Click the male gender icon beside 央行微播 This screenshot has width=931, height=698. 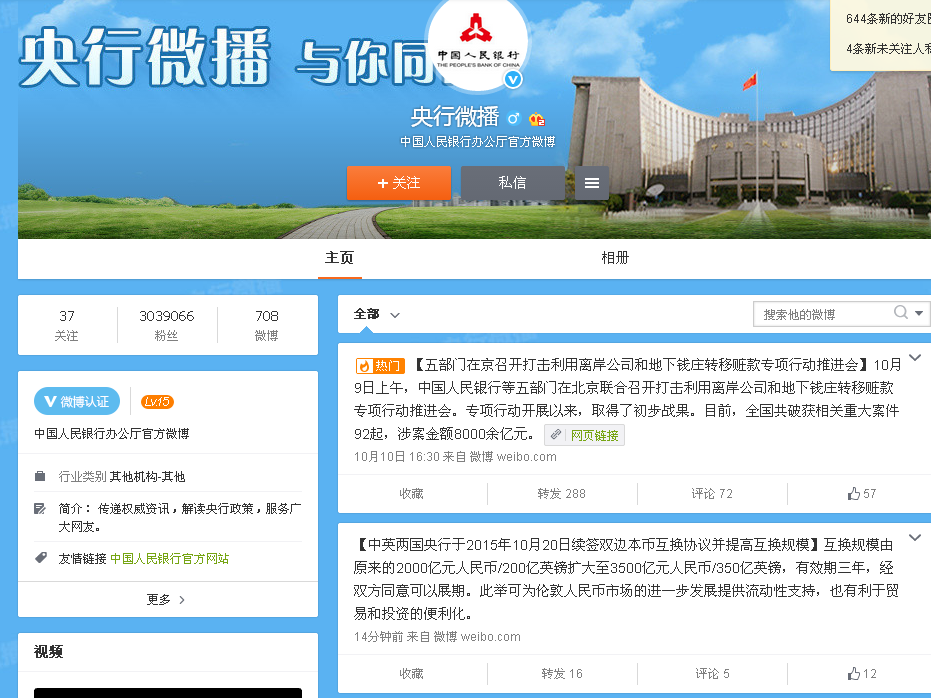coord(514,118)
